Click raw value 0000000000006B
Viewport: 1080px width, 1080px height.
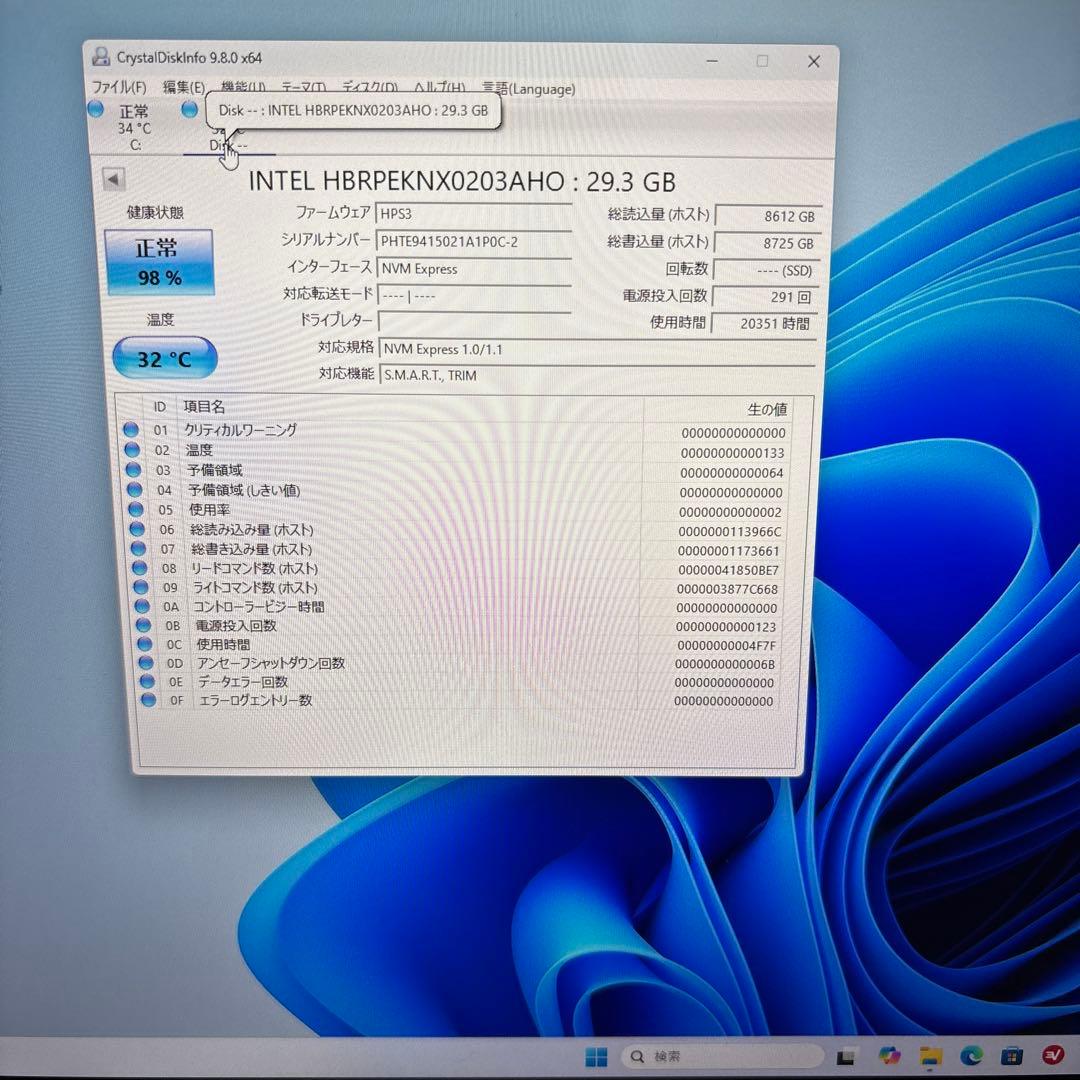(x=725, y=665)
